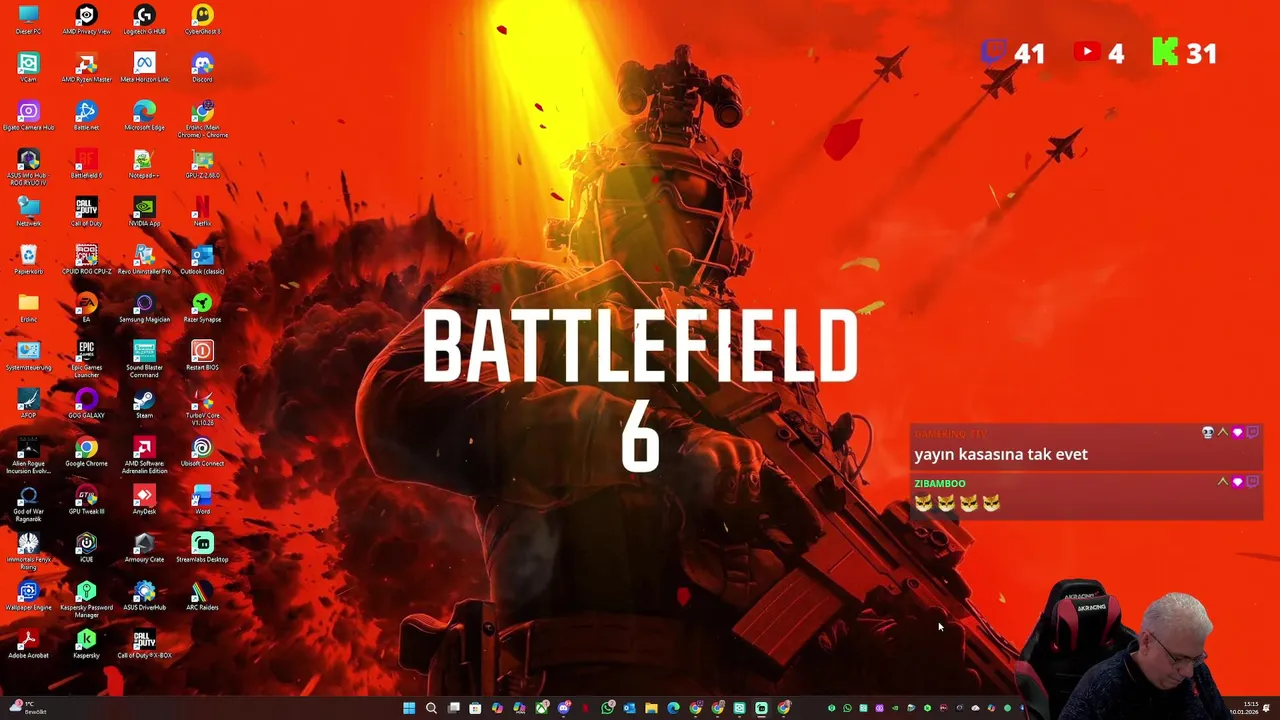Launch the Battle.net desktop shortcut
This screenshot has width=1280, height=720.
pos(86,115)
